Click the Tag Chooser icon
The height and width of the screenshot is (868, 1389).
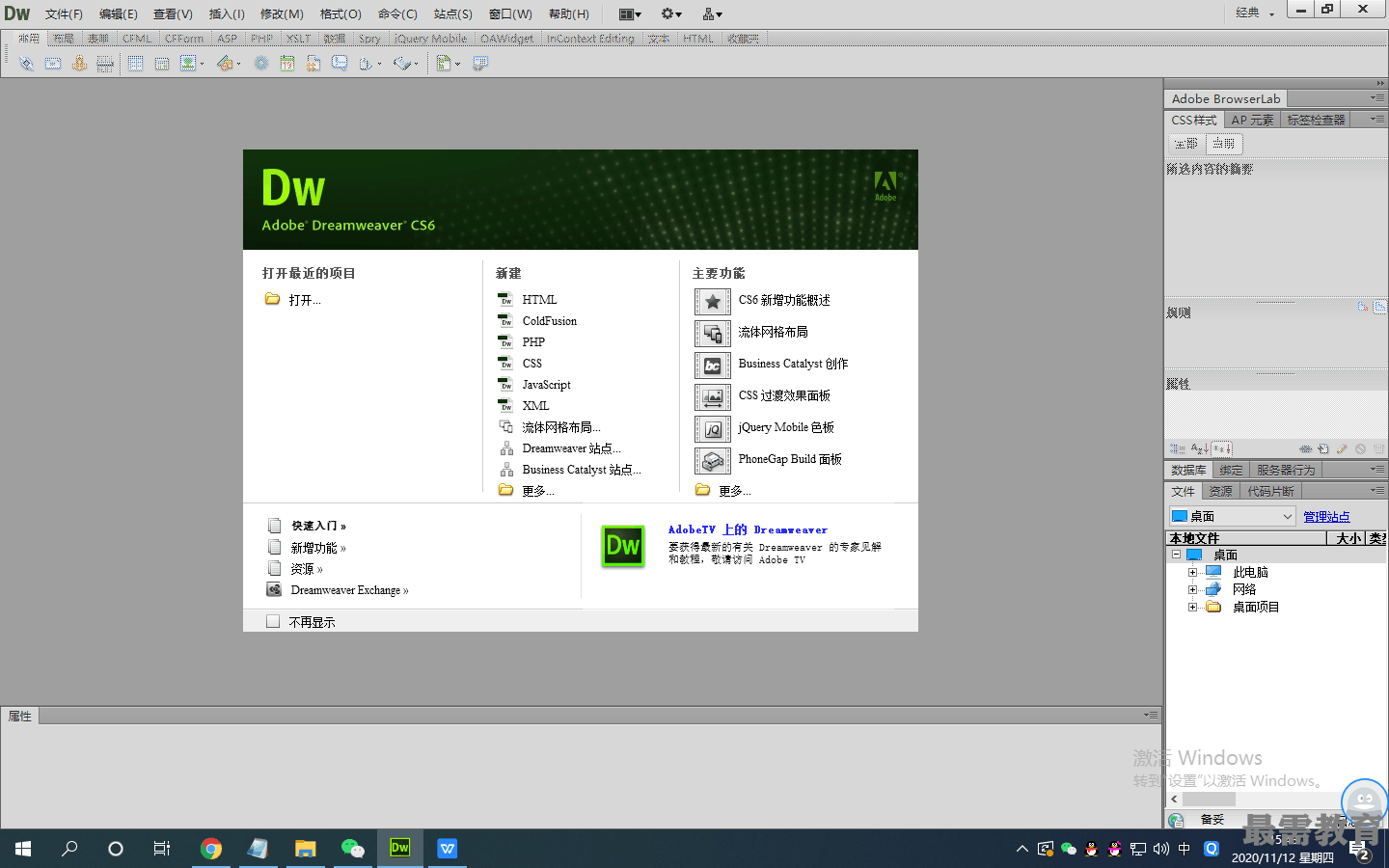480,64
